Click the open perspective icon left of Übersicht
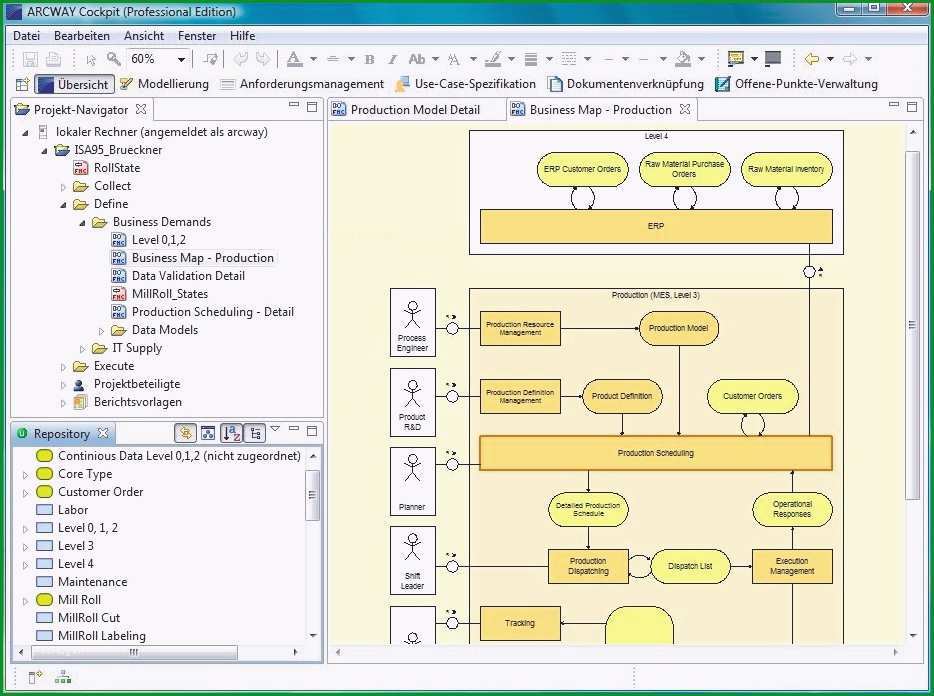The width and height of the screenshot is (934, 696). (22, 84)
